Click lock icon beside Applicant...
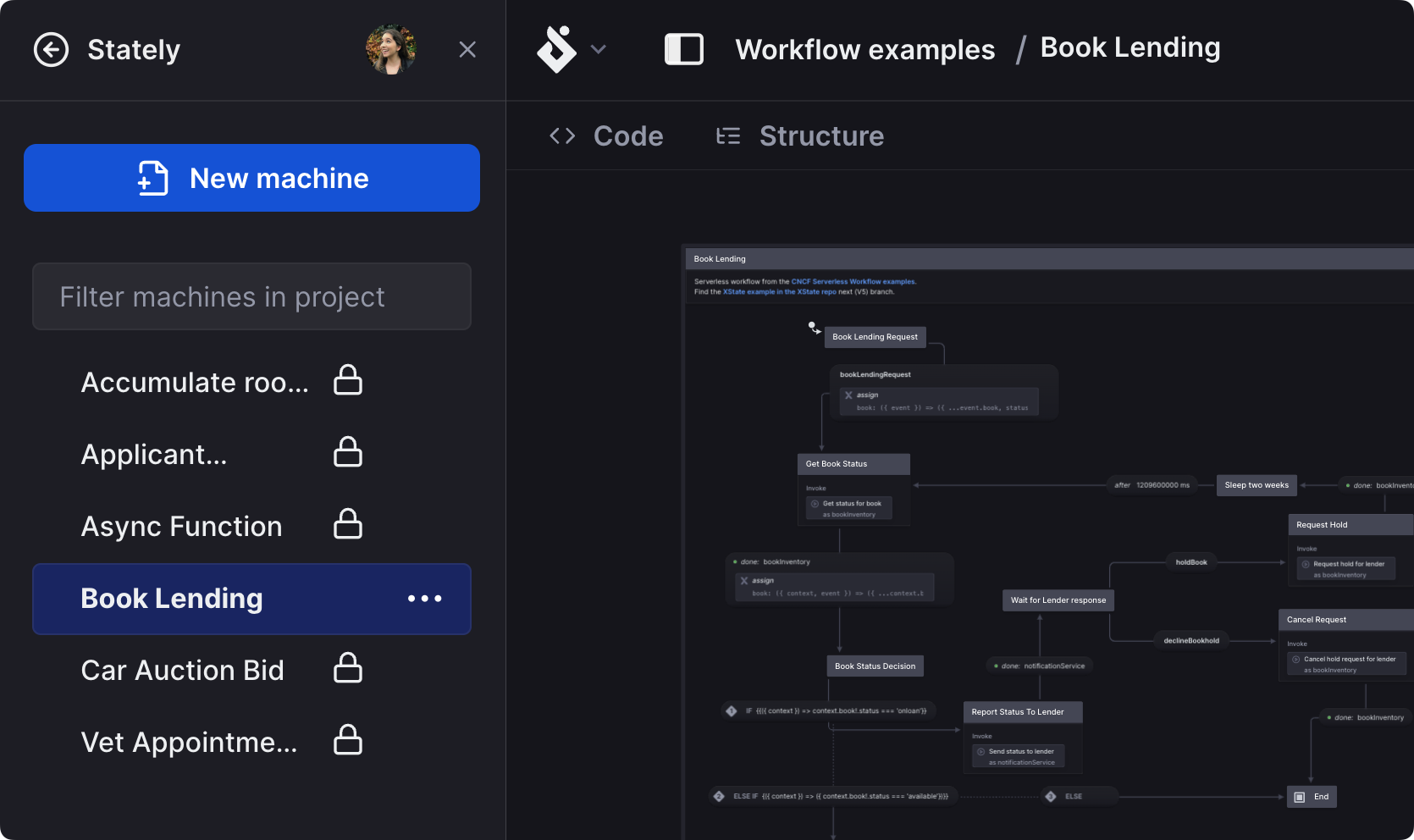 pyautogui.click(x=348, y=453)
